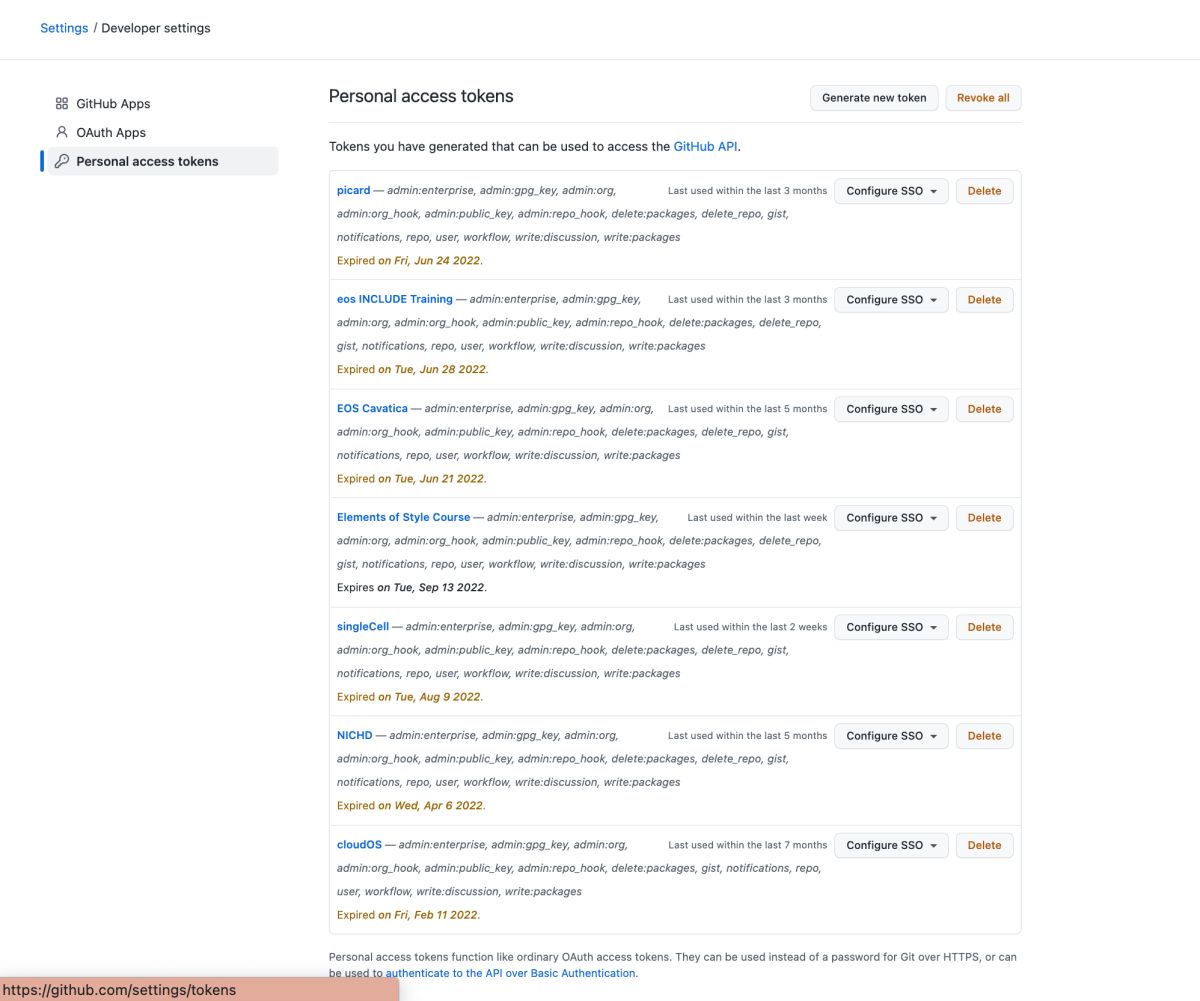Click 'Expired on Wed, Apr 6 2022' text
Screen dimensions: 1200x1001
click(411, 805)
